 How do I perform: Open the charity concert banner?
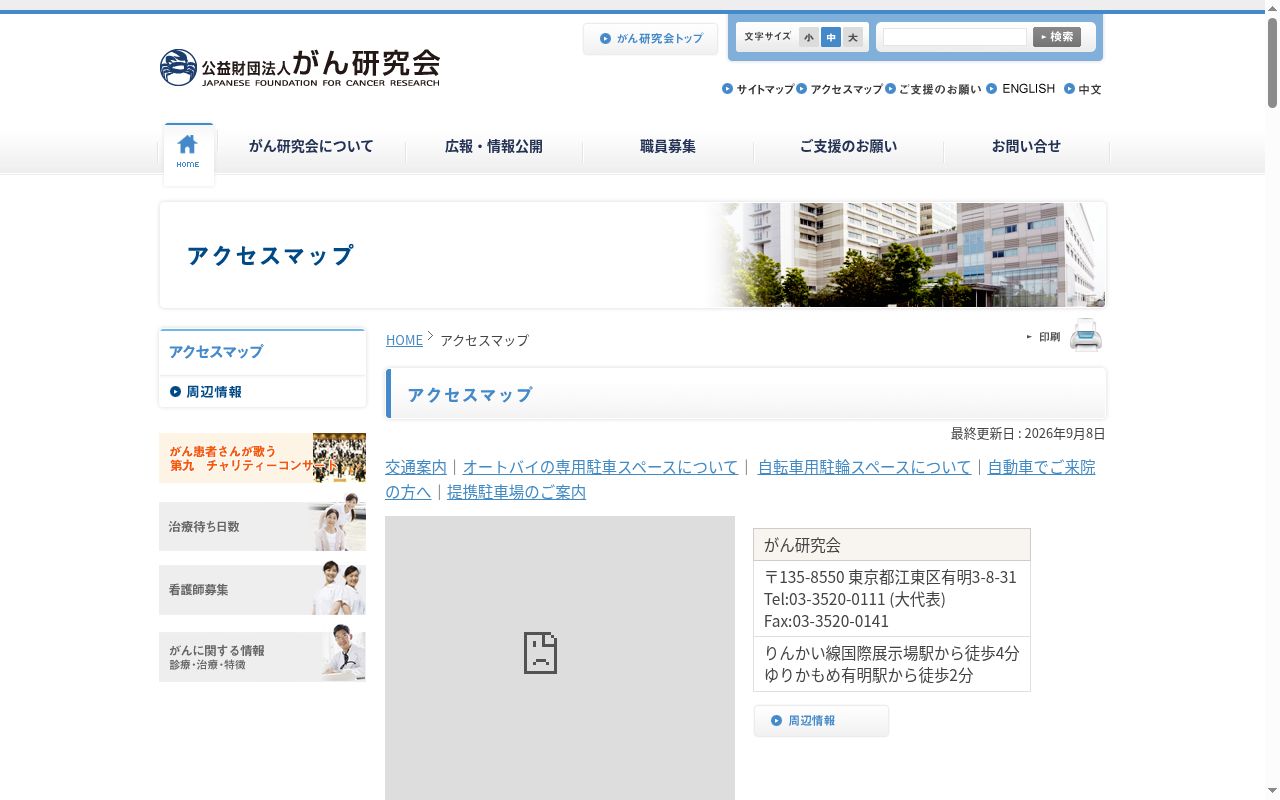coord(262,458)
